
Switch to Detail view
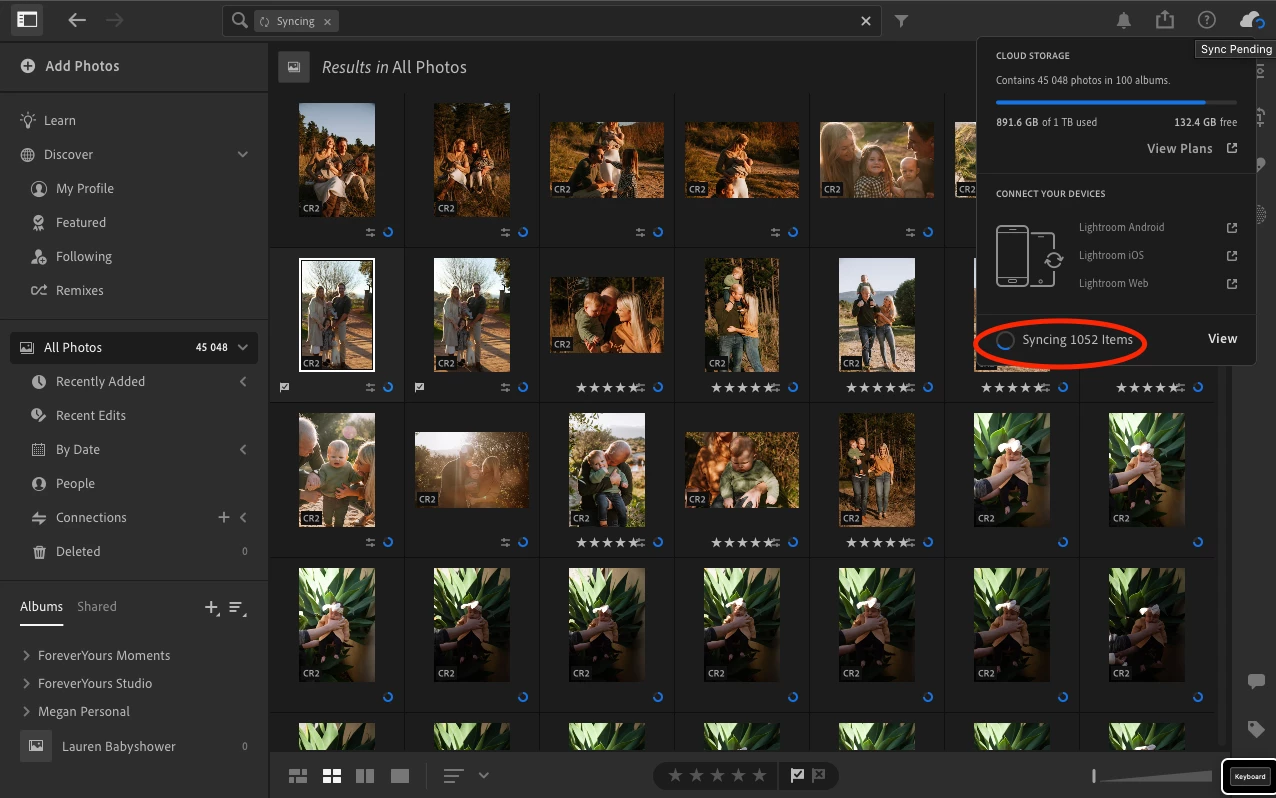click(x=399, y=776)
